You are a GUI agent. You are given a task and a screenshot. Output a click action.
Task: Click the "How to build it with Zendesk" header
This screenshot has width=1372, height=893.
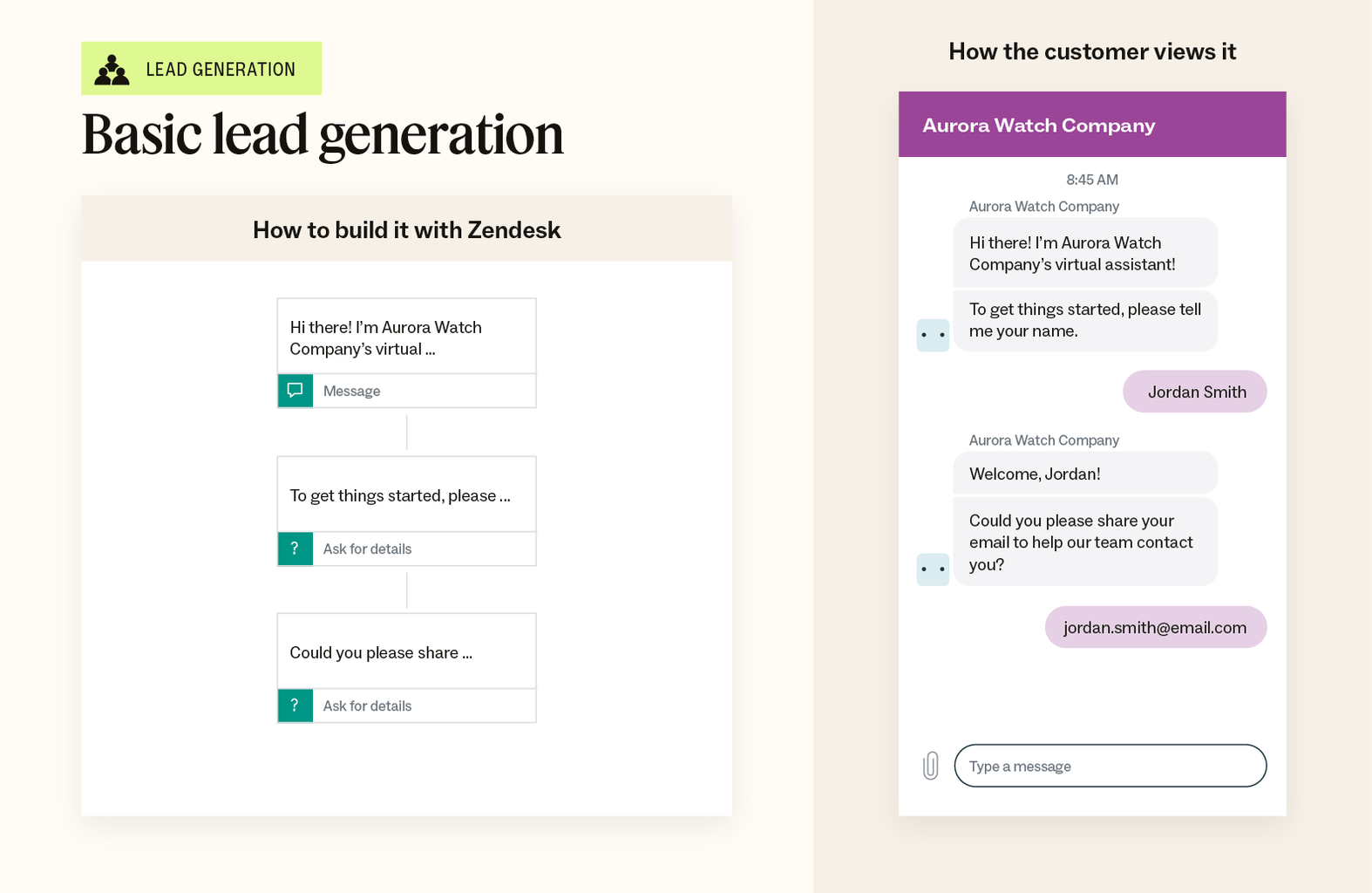[406, 229]
